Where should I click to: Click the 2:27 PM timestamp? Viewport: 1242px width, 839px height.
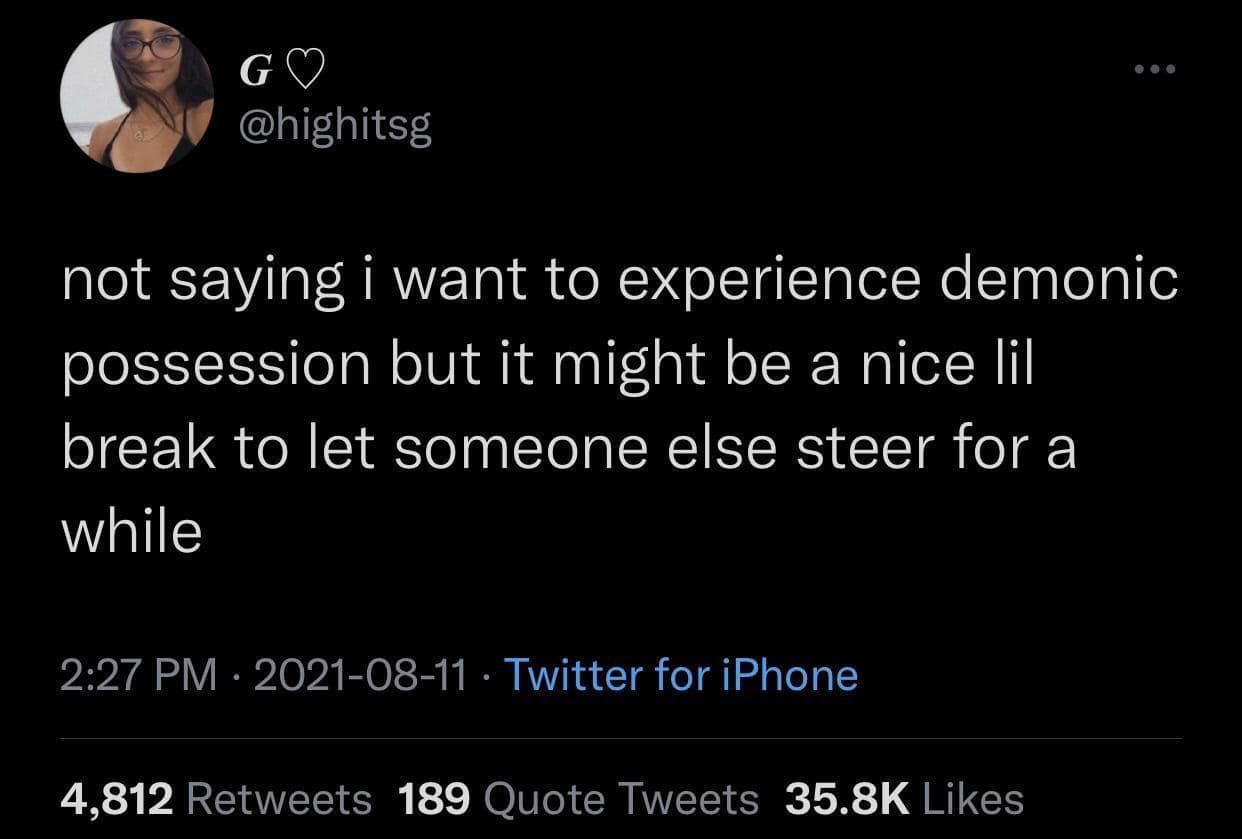[x=139, y=675]
